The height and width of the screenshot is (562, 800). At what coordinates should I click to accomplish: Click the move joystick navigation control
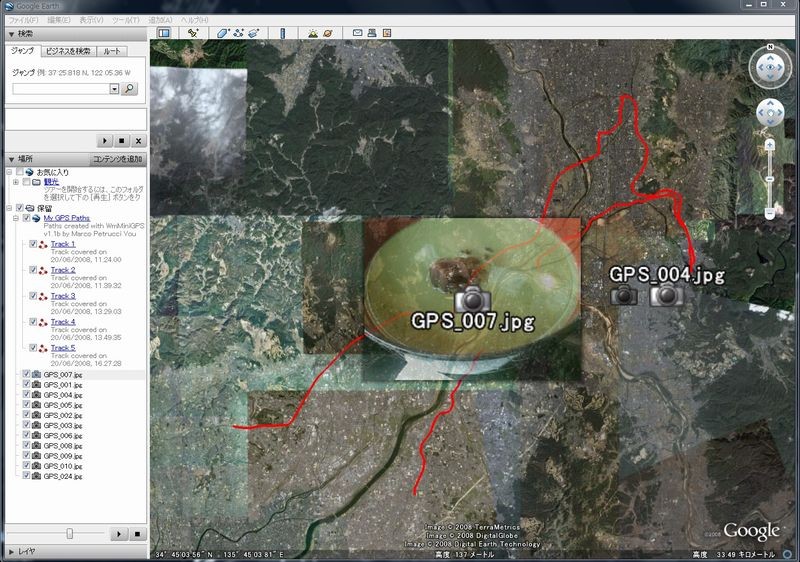(x=770, y=113)
